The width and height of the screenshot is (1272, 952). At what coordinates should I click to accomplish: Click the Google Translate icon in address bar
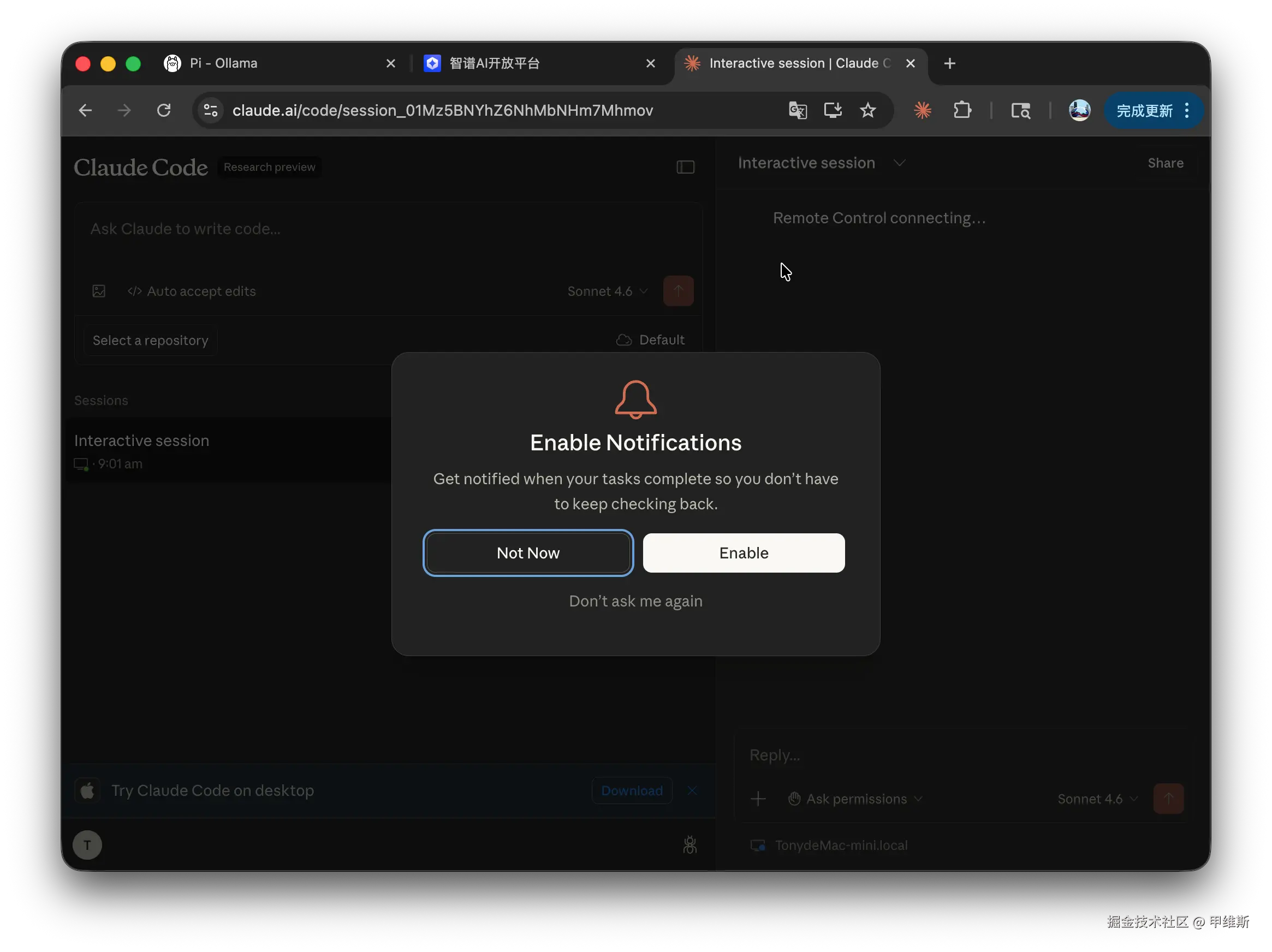798,110
